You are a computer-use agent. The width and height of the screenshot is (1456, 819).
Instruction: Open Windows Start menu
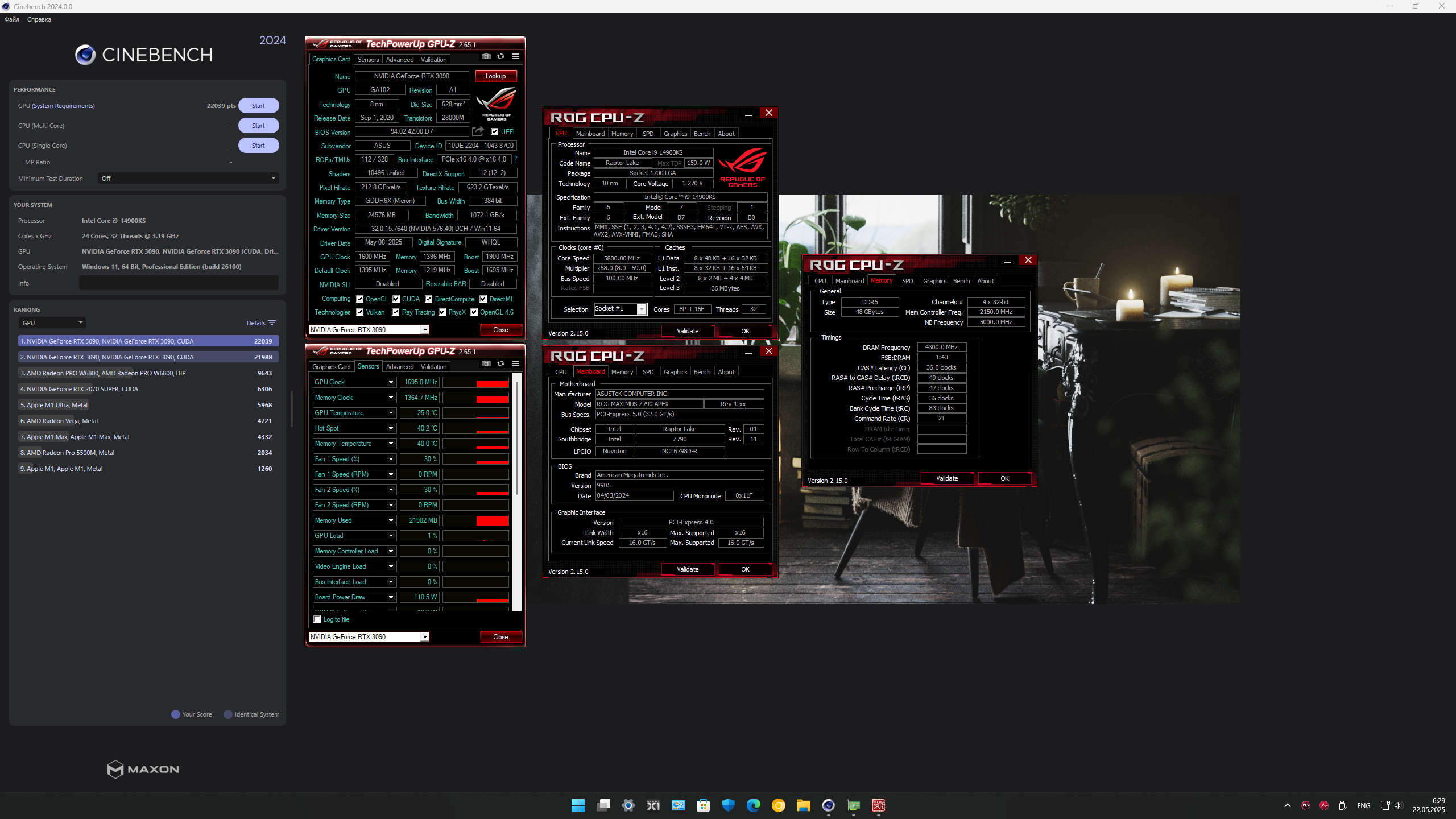click(x=578, y=805)
